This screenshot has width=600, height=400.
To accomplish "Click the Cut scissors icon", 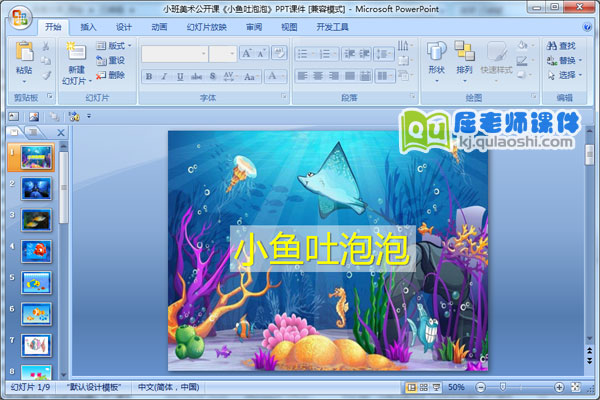I will 46,46.
